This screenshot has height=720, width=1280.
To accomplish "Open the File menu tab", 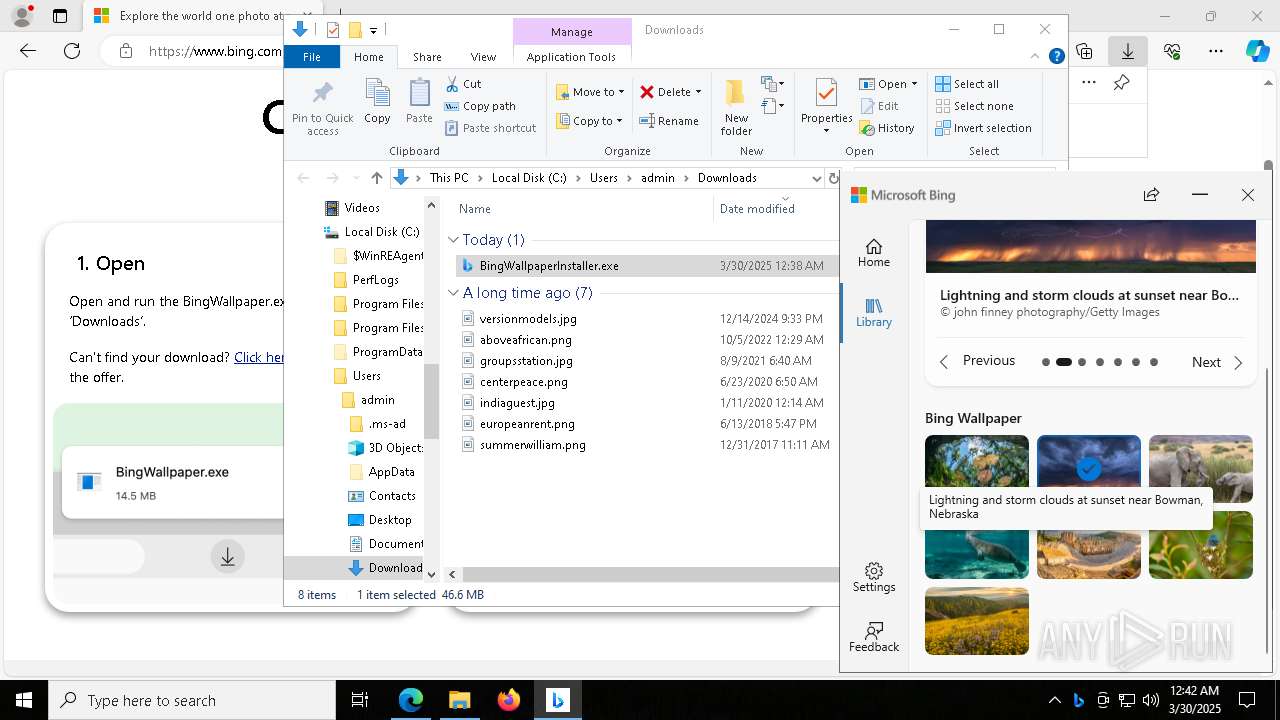I will 312,57.
